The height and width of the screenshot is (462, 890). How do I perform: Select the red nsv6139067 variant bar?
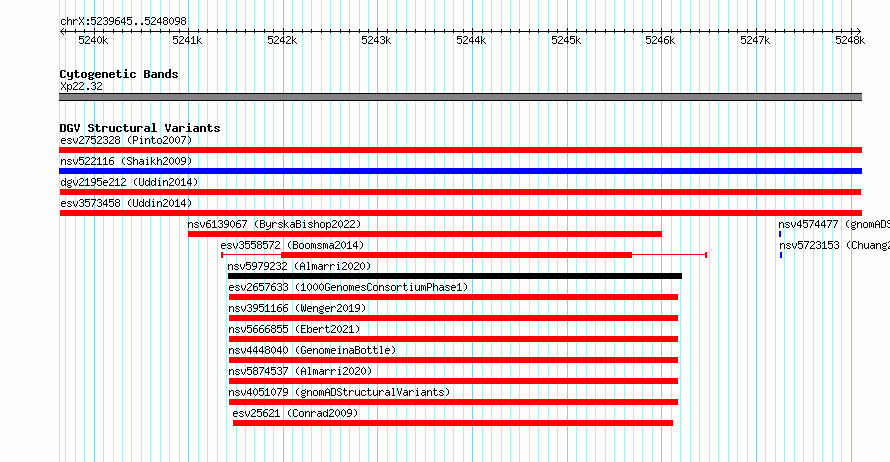click(425, 234)
